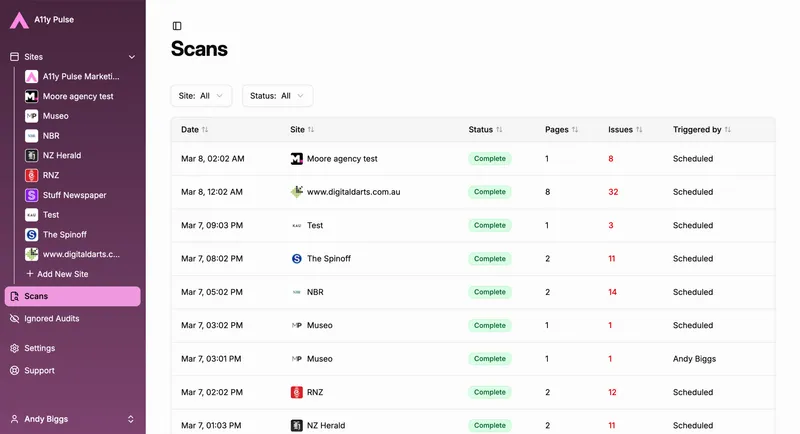This screenshot has height=434, width=800.
Task: Open NZ Herald site icon in sidebar
Action: pos(32,156)
